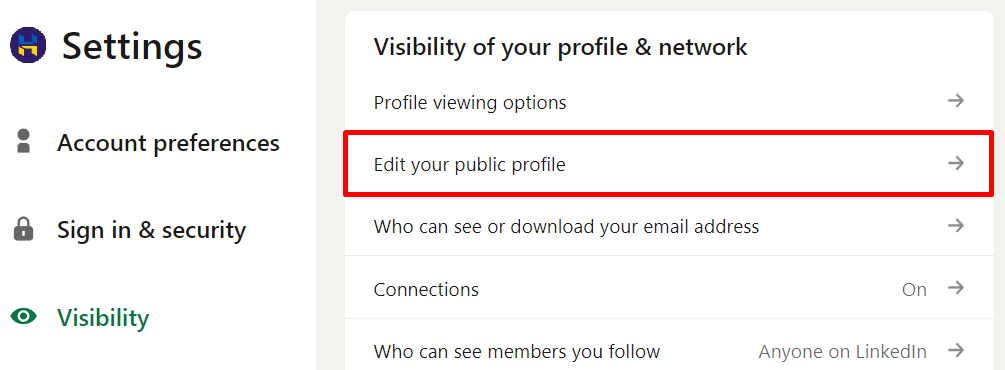The height and width of the screenshot is (370, 1005).
Task: Open Profile viewing options
Action: (669, 101)
